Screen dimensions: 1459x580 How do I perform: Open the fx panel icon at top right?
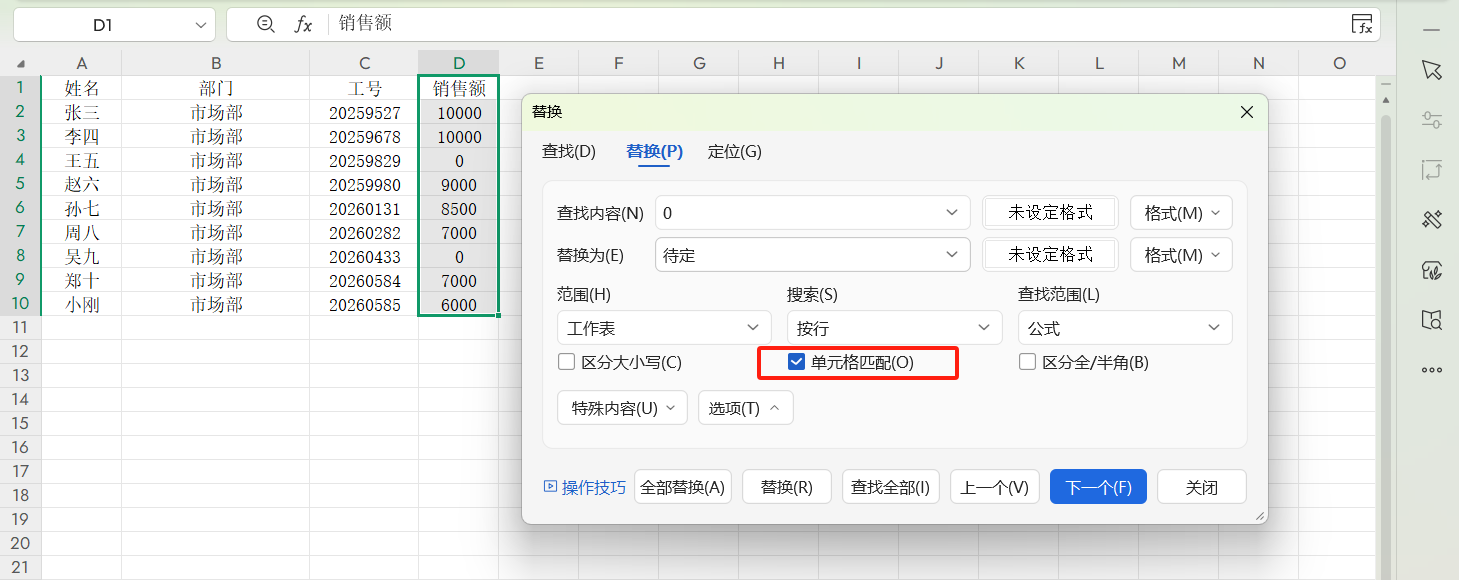pyautogui.click(x=1363, y=22)
